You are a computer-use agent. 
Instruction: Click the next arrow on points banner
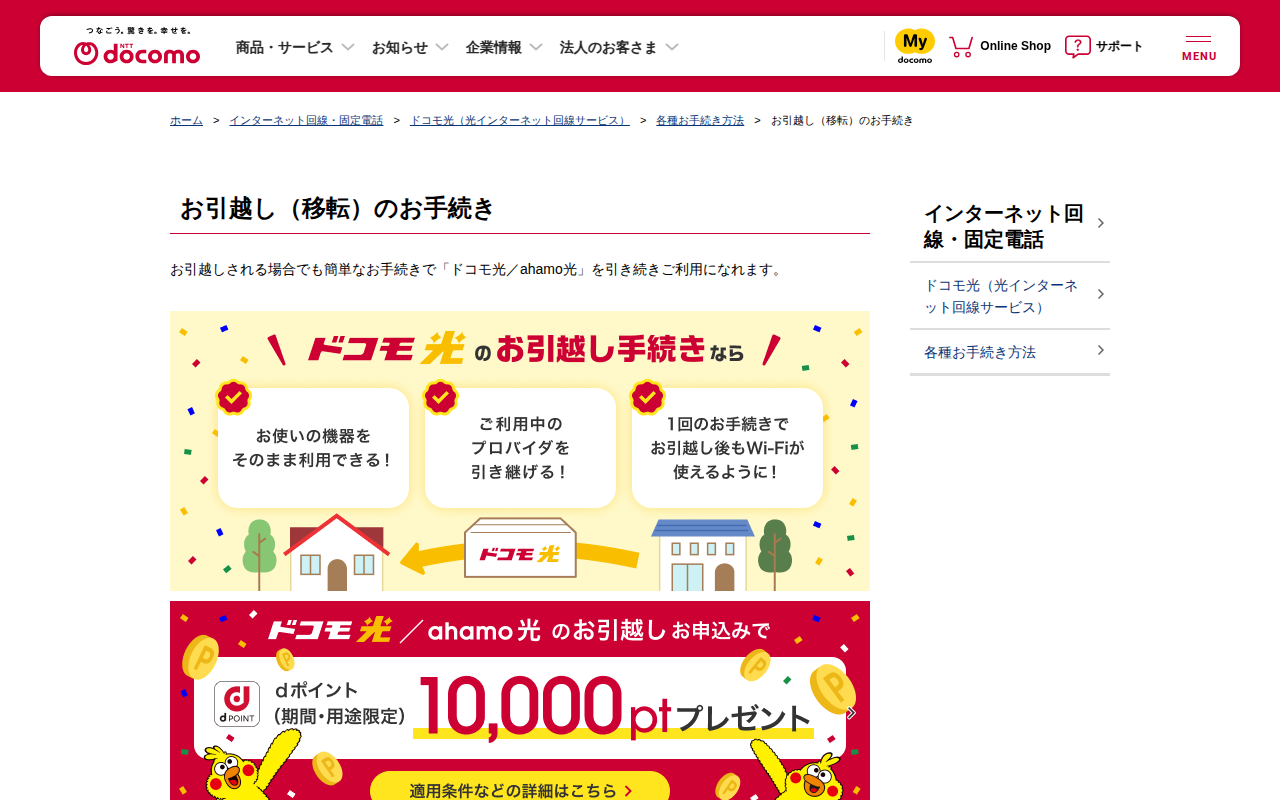coord(851,713)
